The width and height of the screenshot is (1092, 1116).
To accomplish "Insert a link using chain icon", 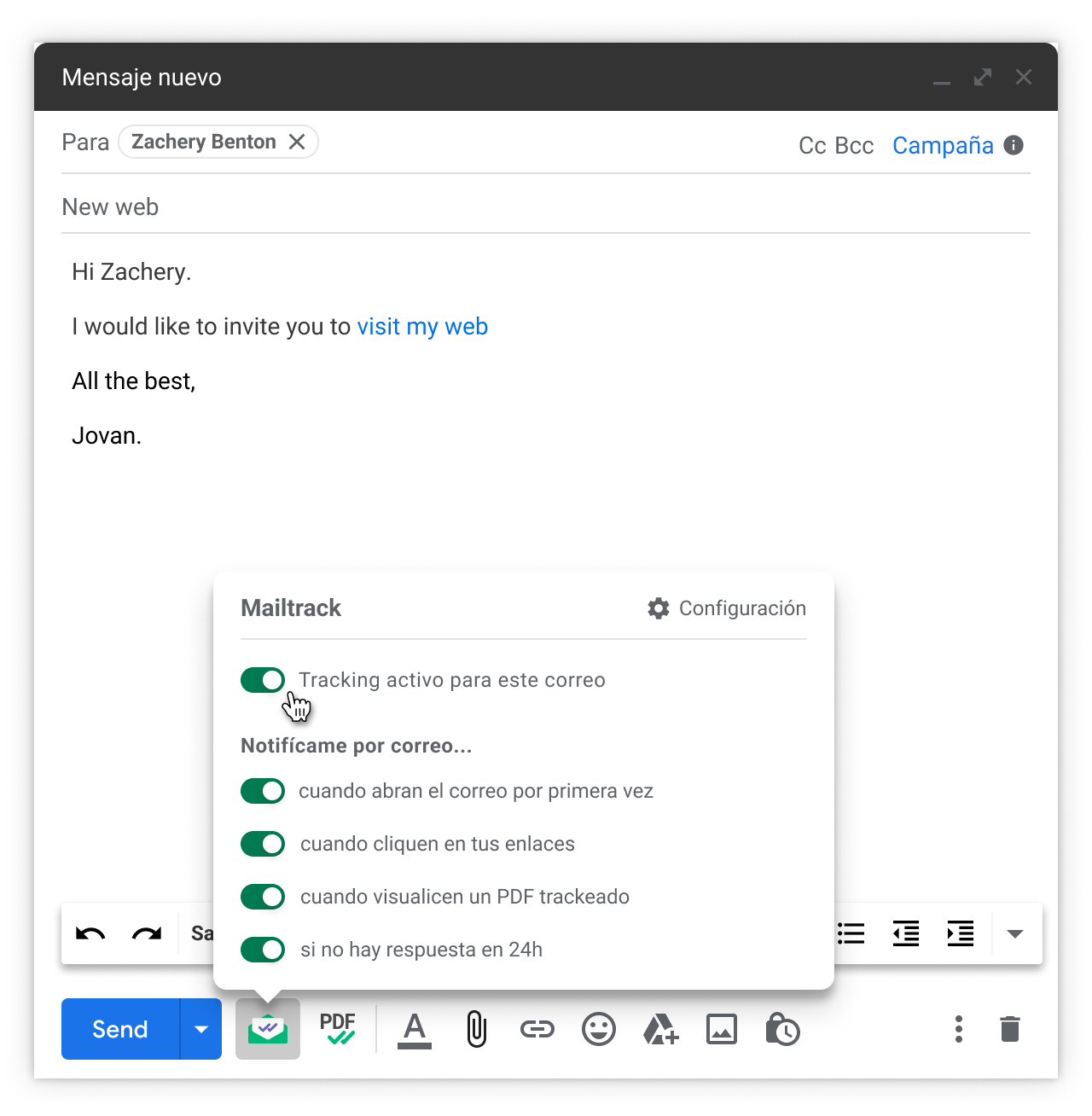I will 537,1030.
